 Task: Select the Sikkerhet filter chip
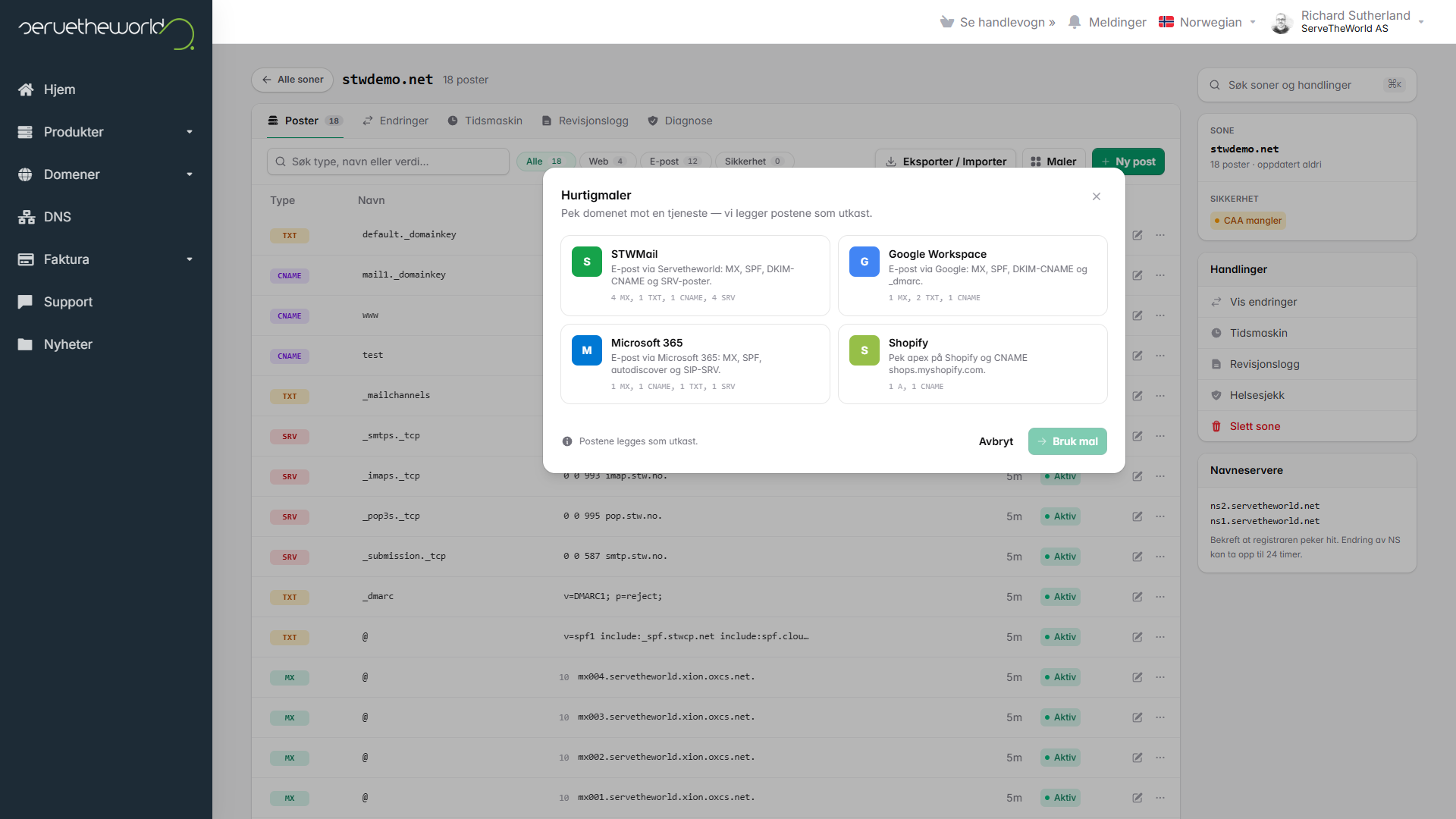pos(754,162)
